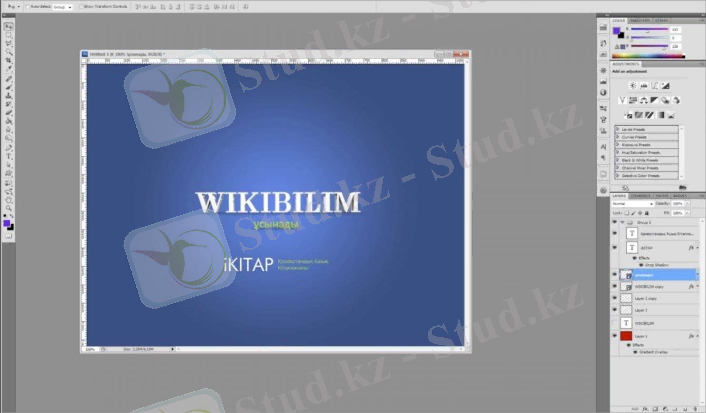Image resolution: width=706 pixels, height=413 pixels.
Task: Expand the Black & White Presets list
Action: point(617,160)
